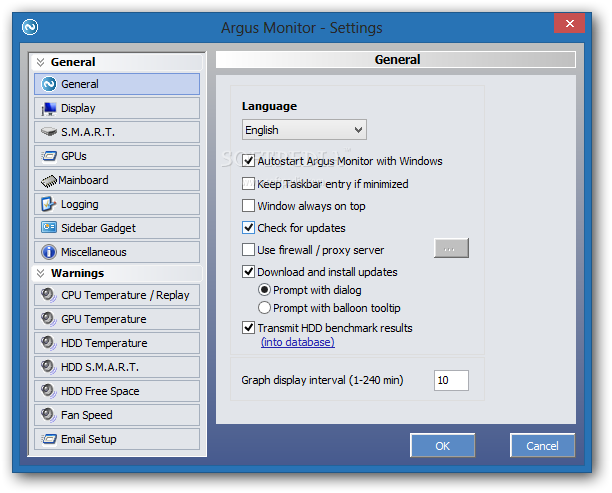Click the Cancel button
The image size is (612, 493).
point(542,445)
